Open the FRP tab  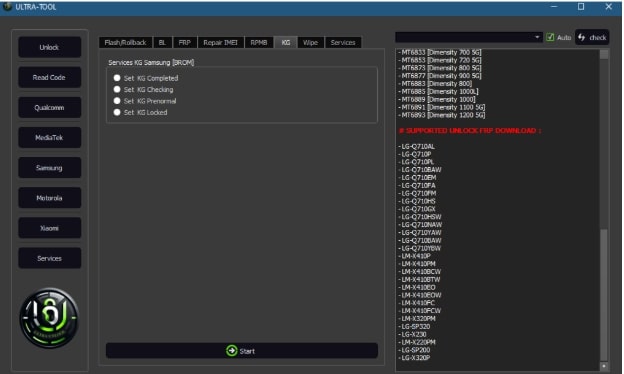185,43
